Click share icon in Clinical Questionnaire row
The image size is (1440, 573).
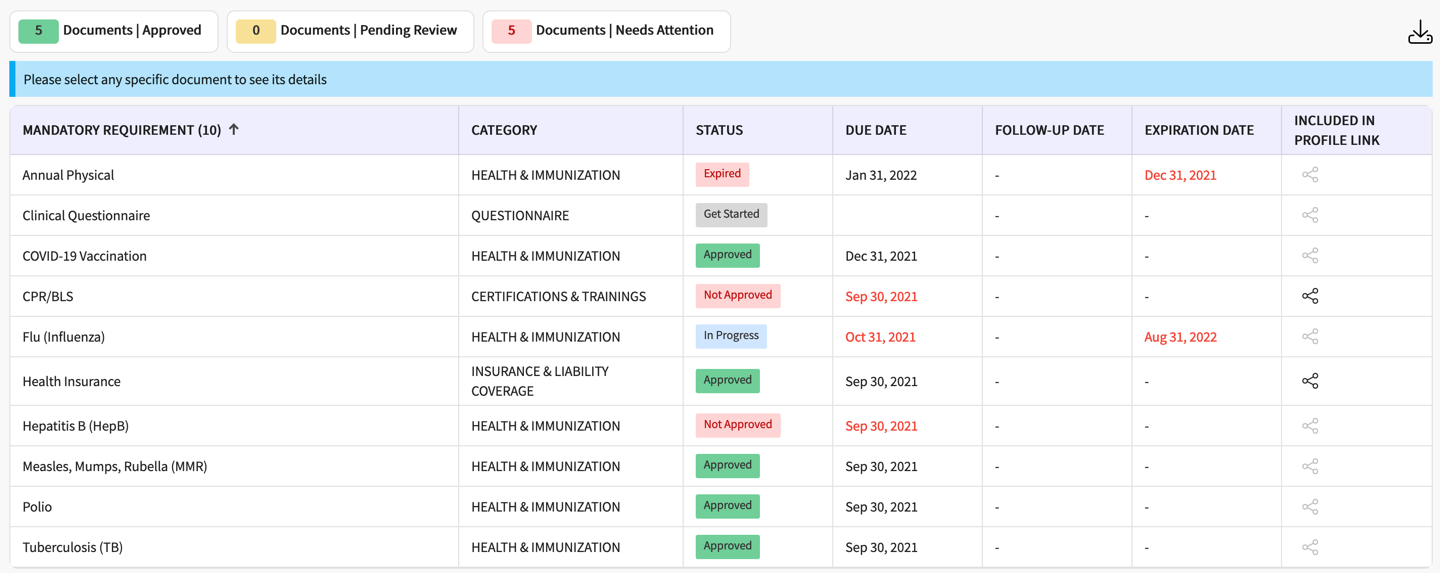click(1310, 215)
